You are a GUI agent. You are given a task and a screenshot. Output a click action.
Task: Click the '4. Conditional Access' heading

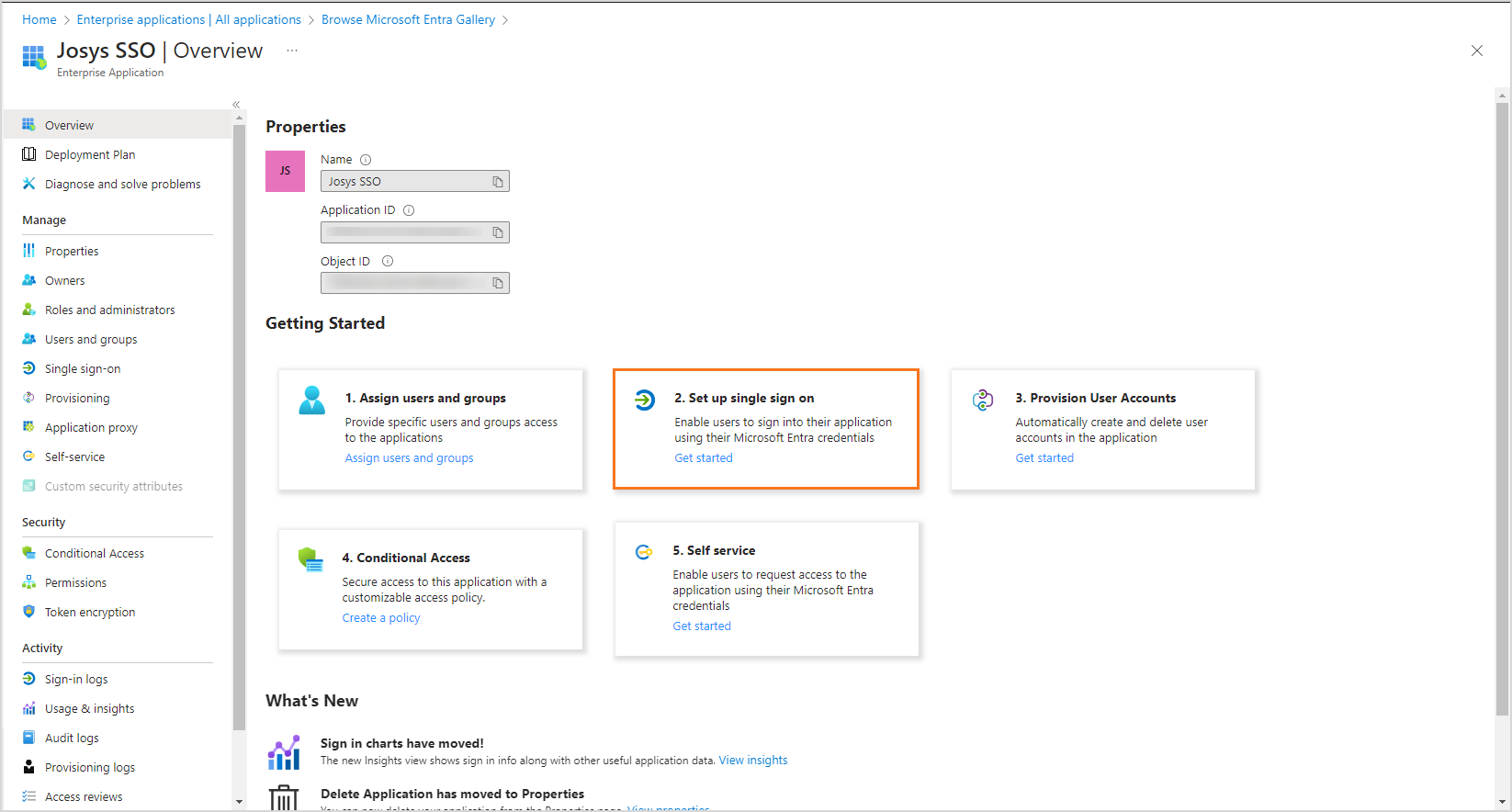pyautogui.click(x=406, y=558)
